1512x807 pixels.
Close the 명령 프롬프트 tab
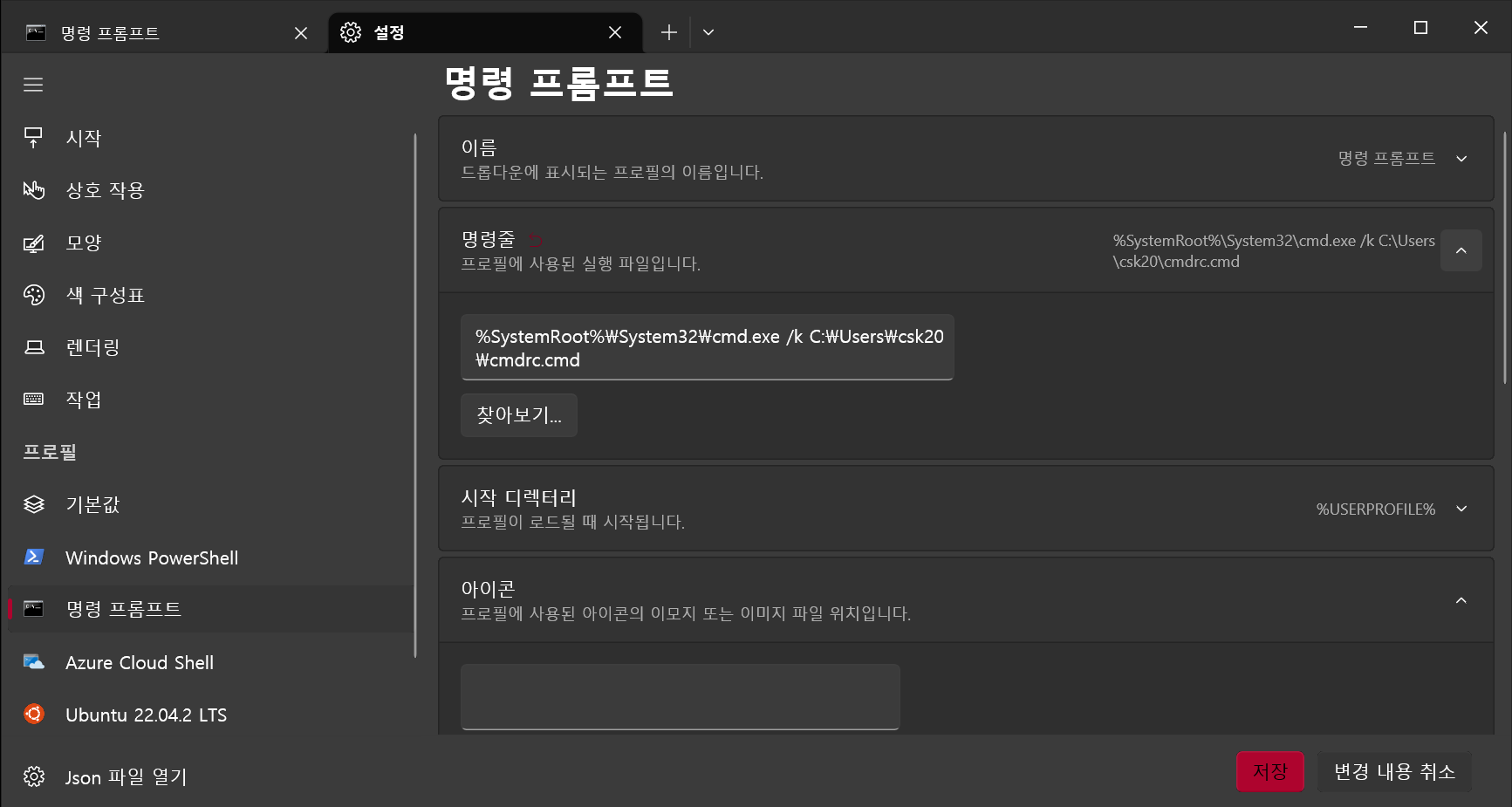tap(301, 33)
